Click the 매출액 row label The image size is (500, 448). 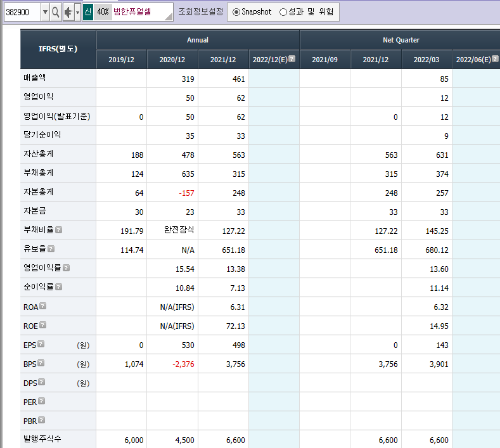[34, 78]
